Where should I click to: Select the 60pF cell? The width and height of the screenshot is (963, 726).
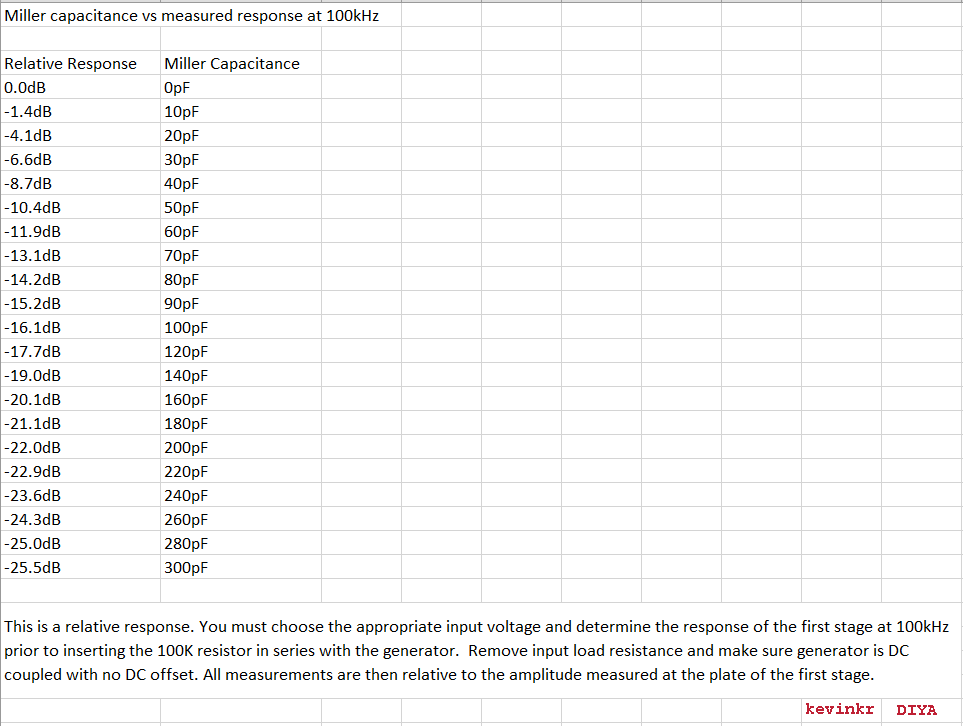pos(241,231)
